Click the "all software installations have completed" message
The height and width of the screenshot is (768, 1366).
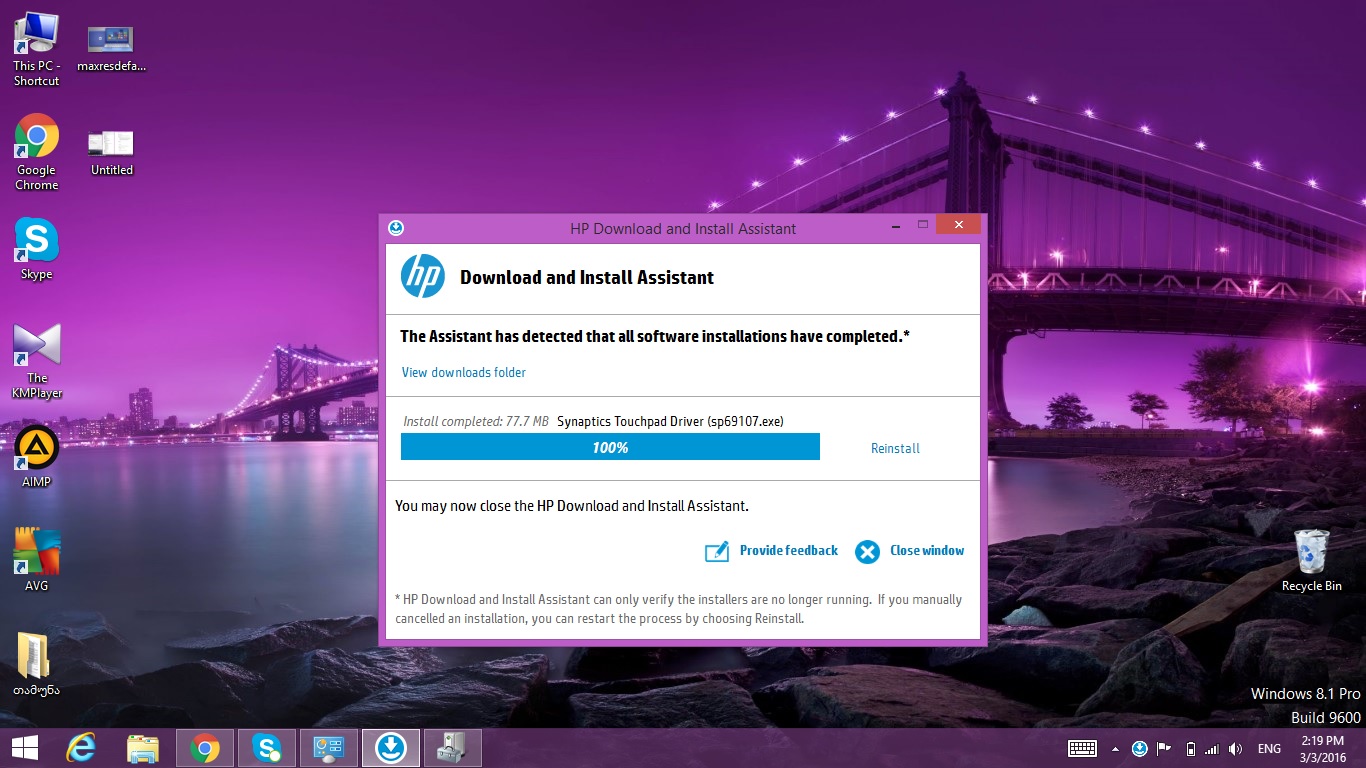[655, 337]
